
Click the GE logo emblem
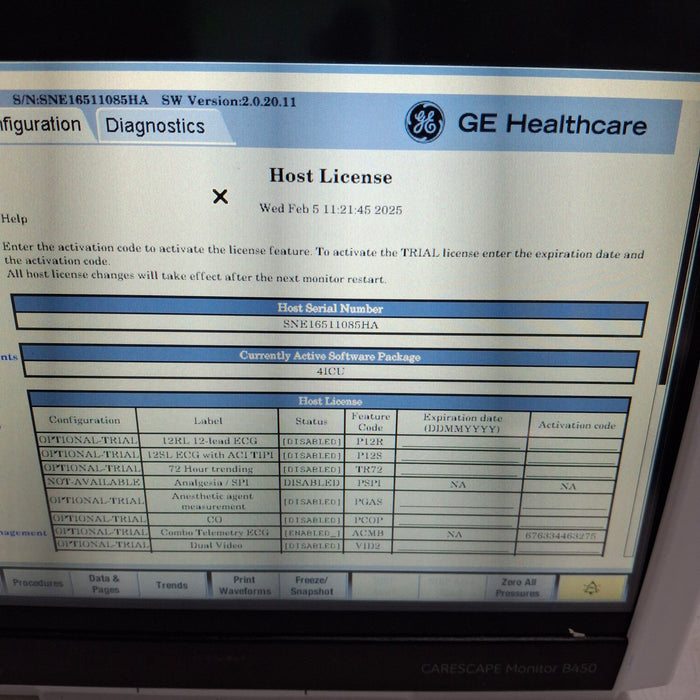pos(425,122)
